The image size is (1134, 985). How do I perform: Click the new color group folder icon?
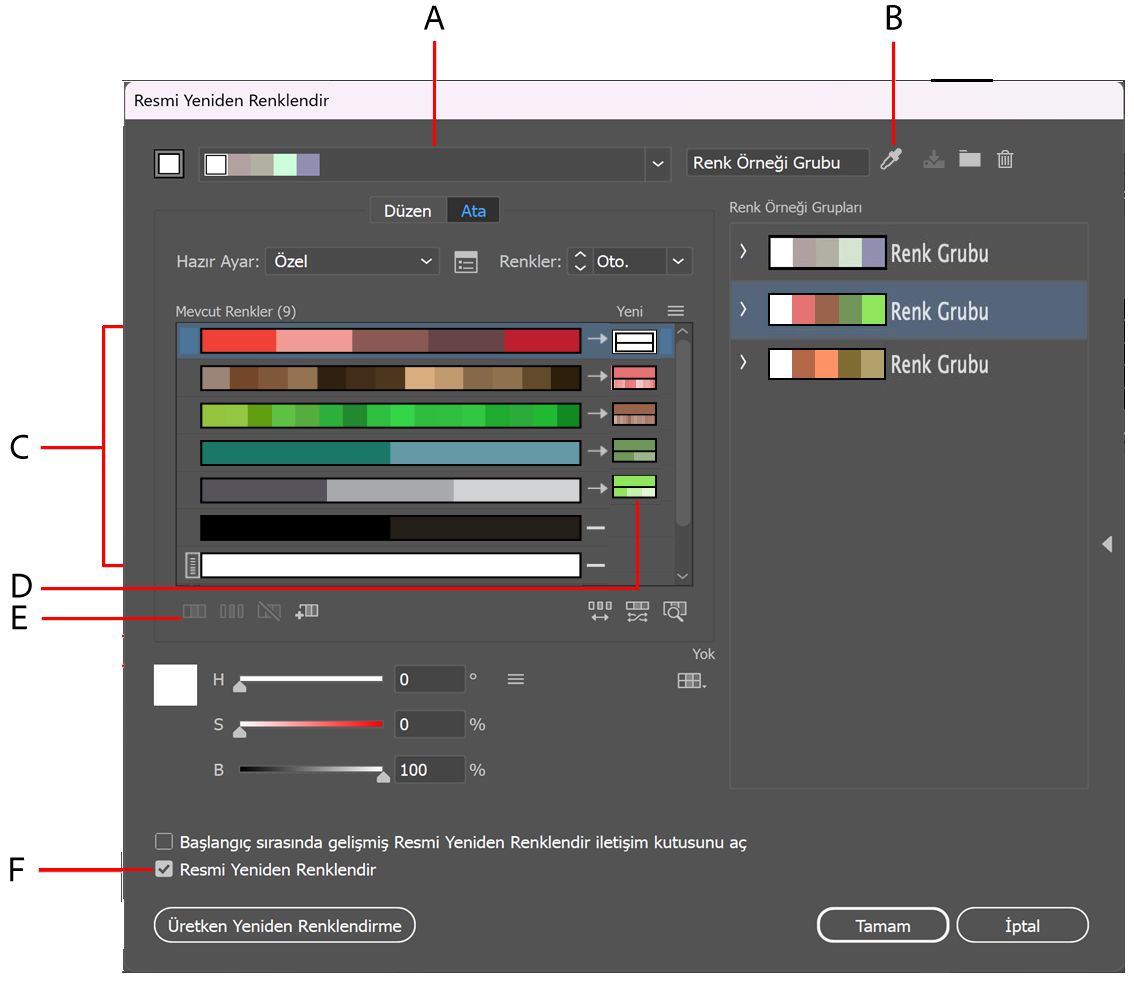[970, 158]
